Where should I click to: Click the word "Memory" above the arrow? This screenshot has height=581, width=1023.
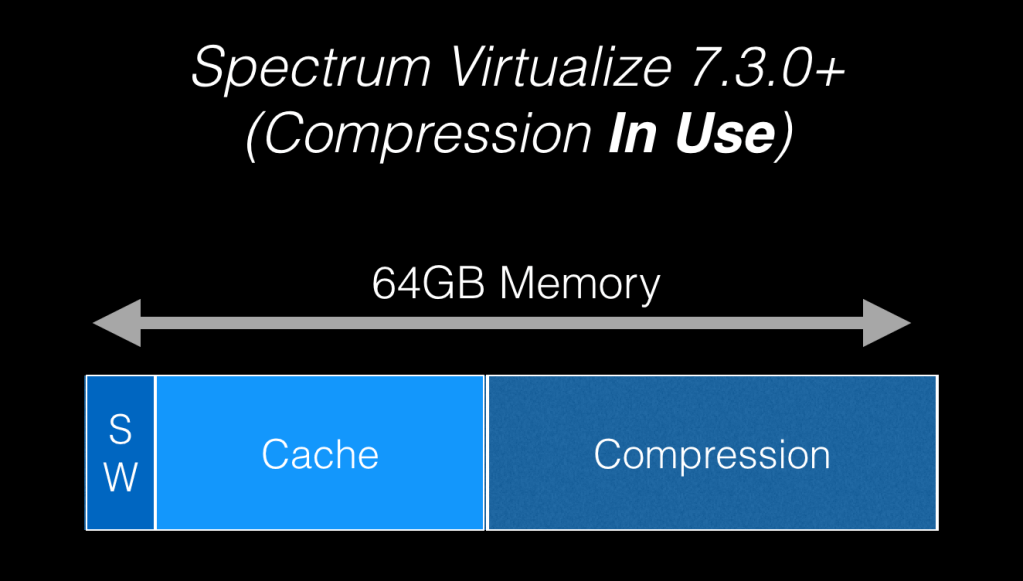[x=579, y=285]
